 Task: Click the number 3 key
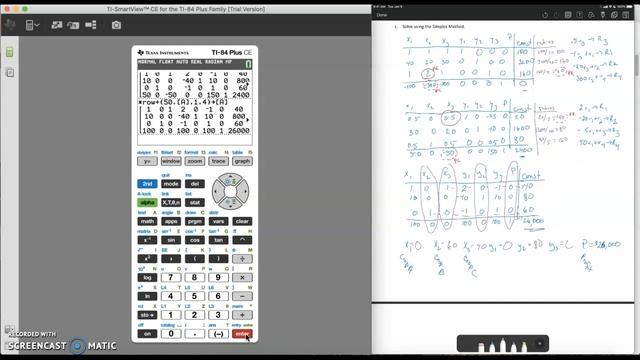coord(218,315)
